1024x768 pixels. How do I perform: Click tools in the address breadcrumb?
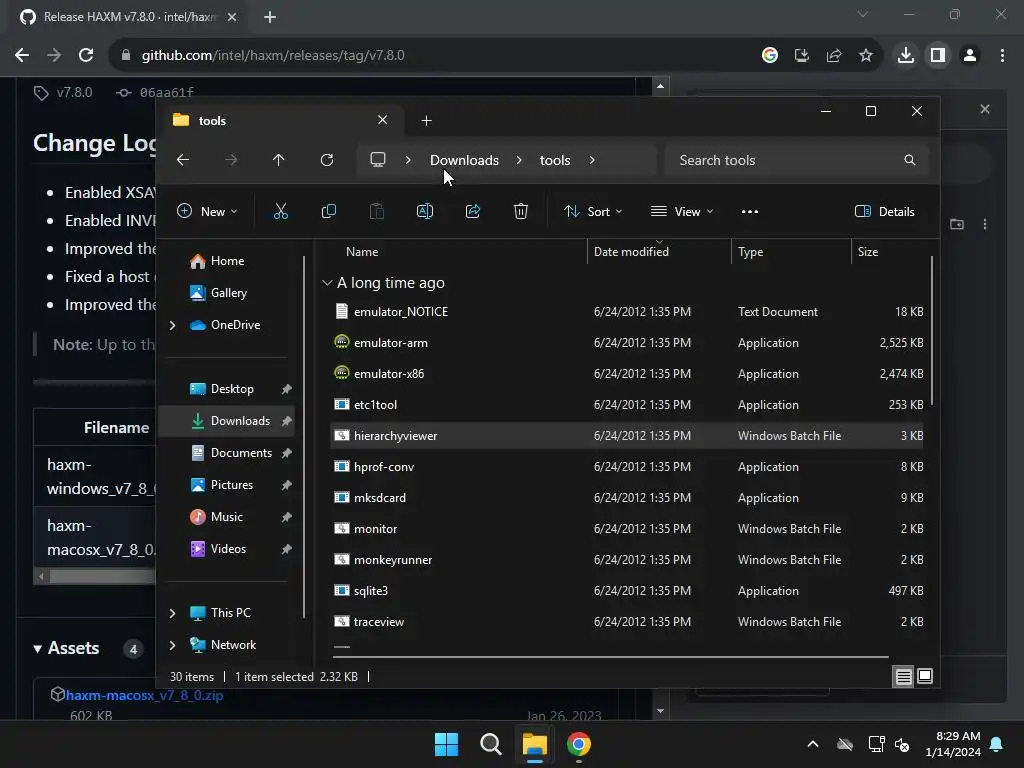(555, 160)
